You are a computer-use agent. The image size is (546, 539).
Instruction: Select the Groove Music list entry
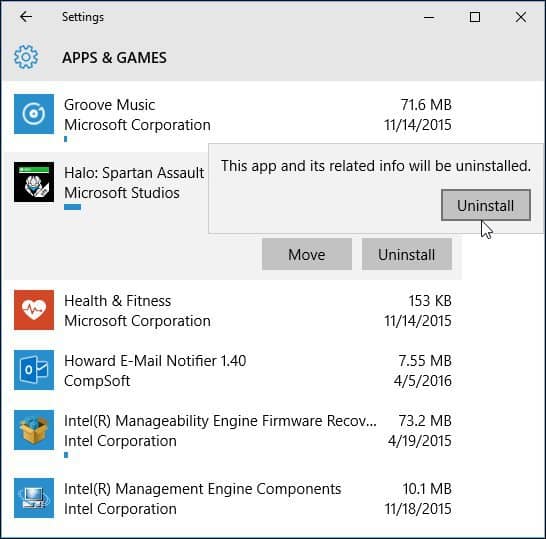click(233, 118)
